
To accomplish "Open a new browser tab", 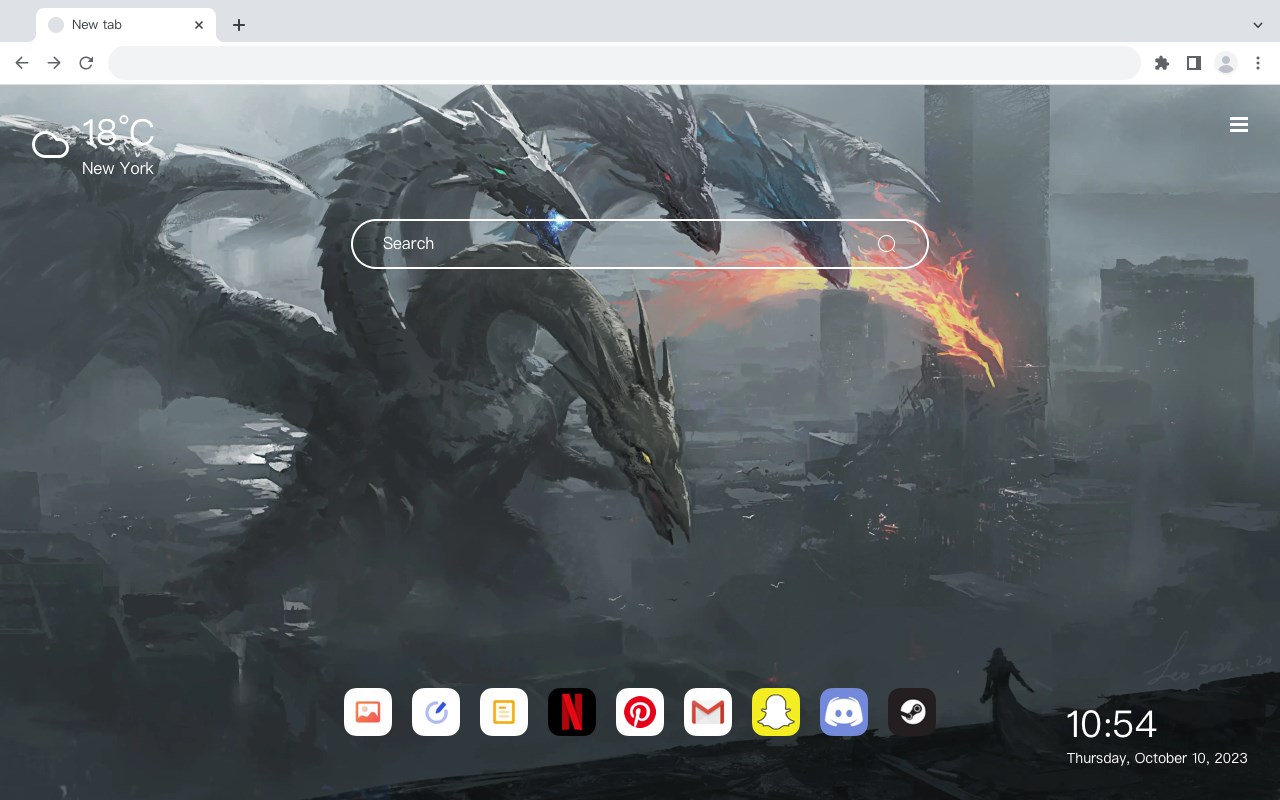I will pyautogui.click(x=238, y=25).
